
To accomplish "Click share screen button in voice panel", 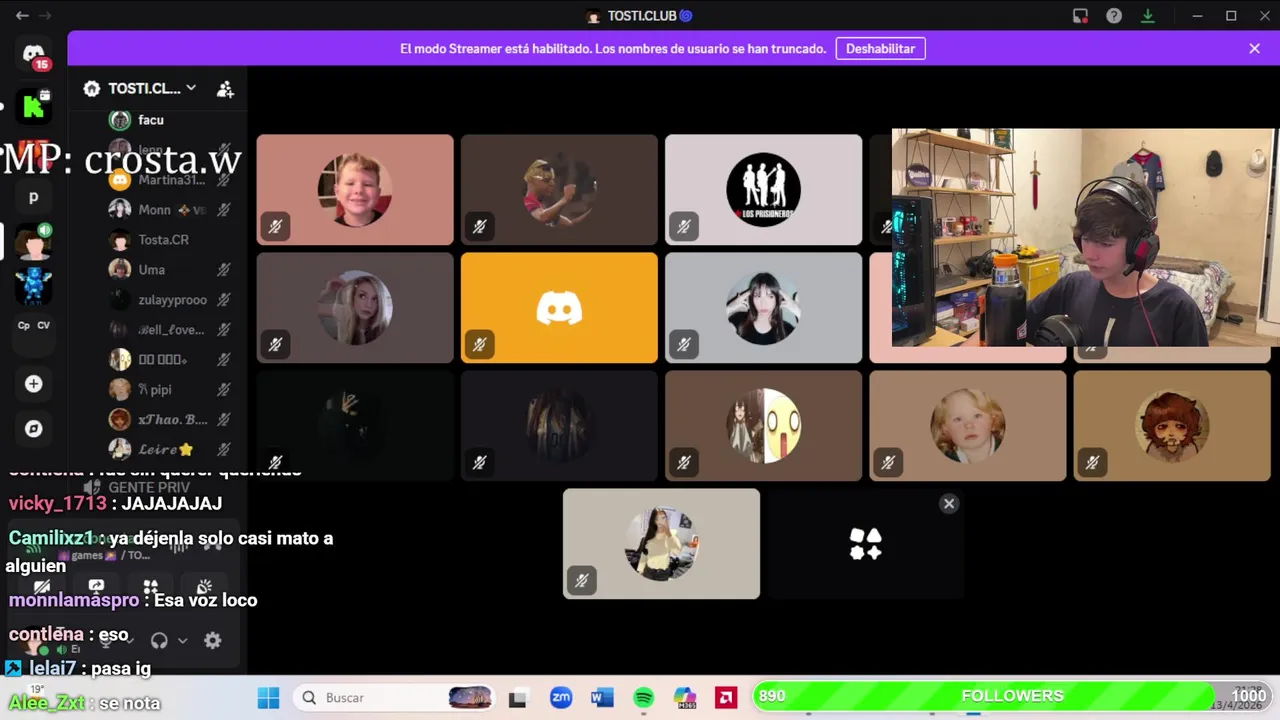I will click(96, 587).
